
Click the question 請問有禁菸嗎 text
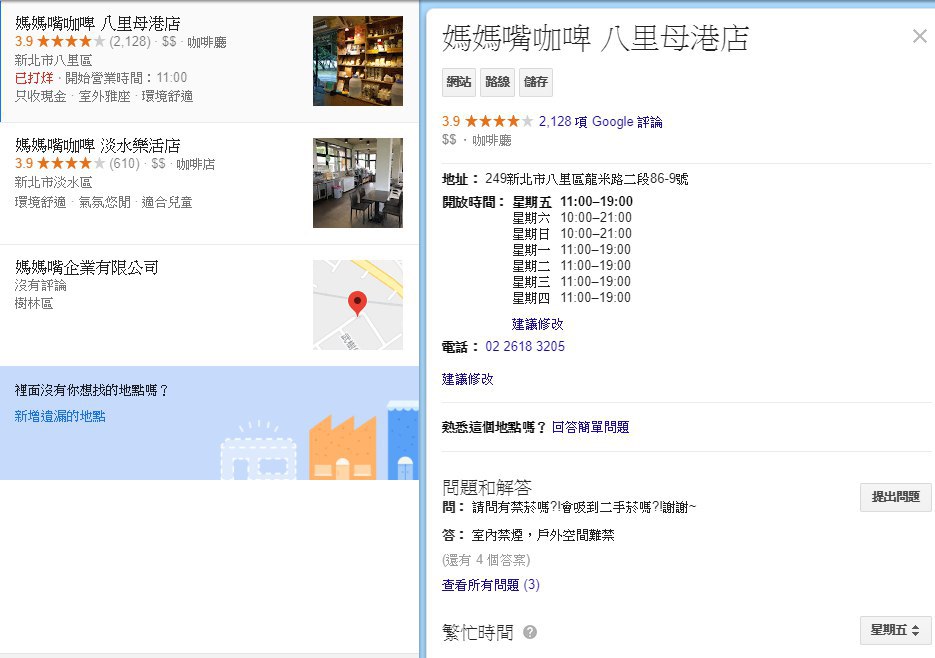tap(584, 508)
